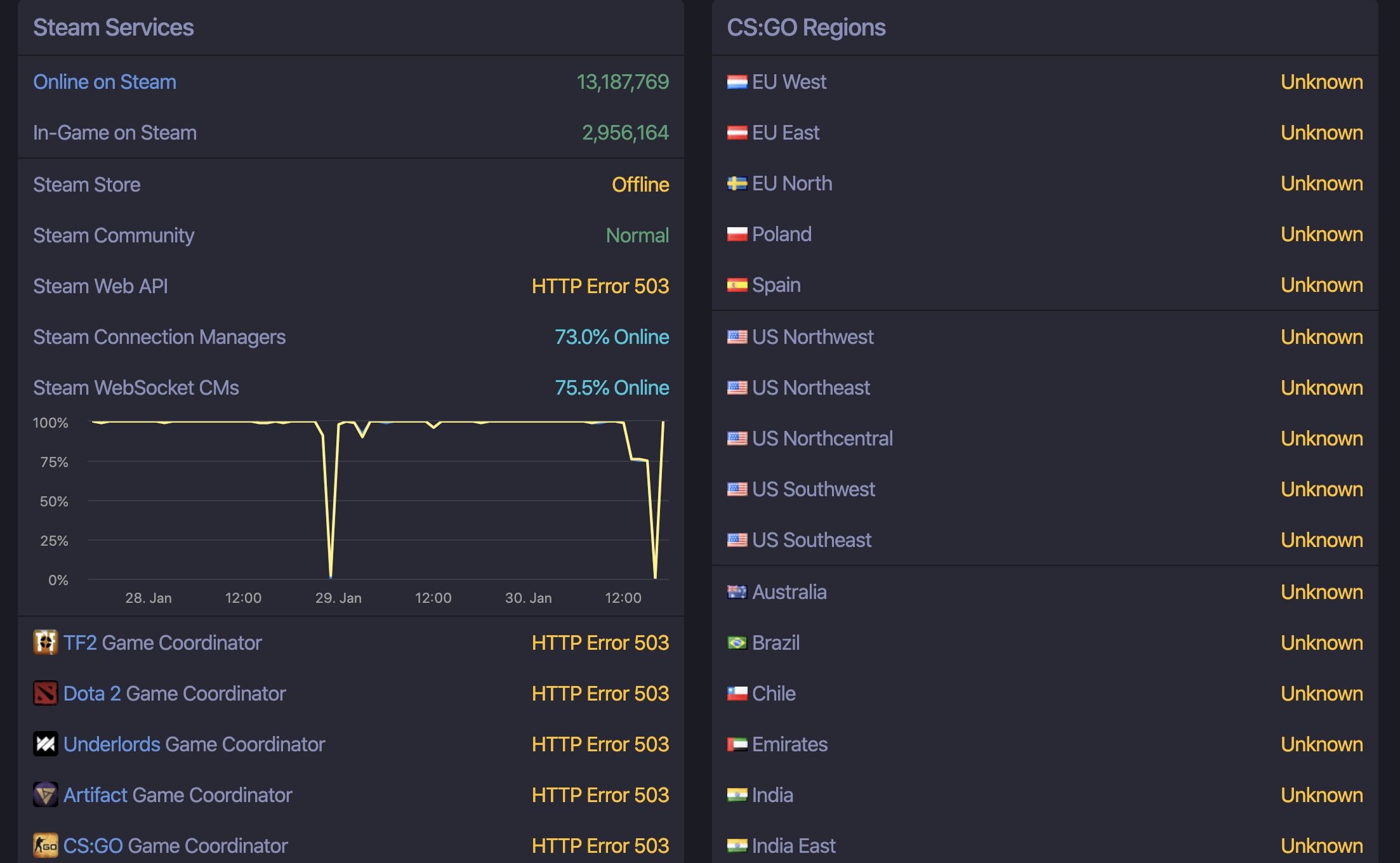1400x863 pixels.
Task: Click the Spain flag icon
Action: (737, 285)
